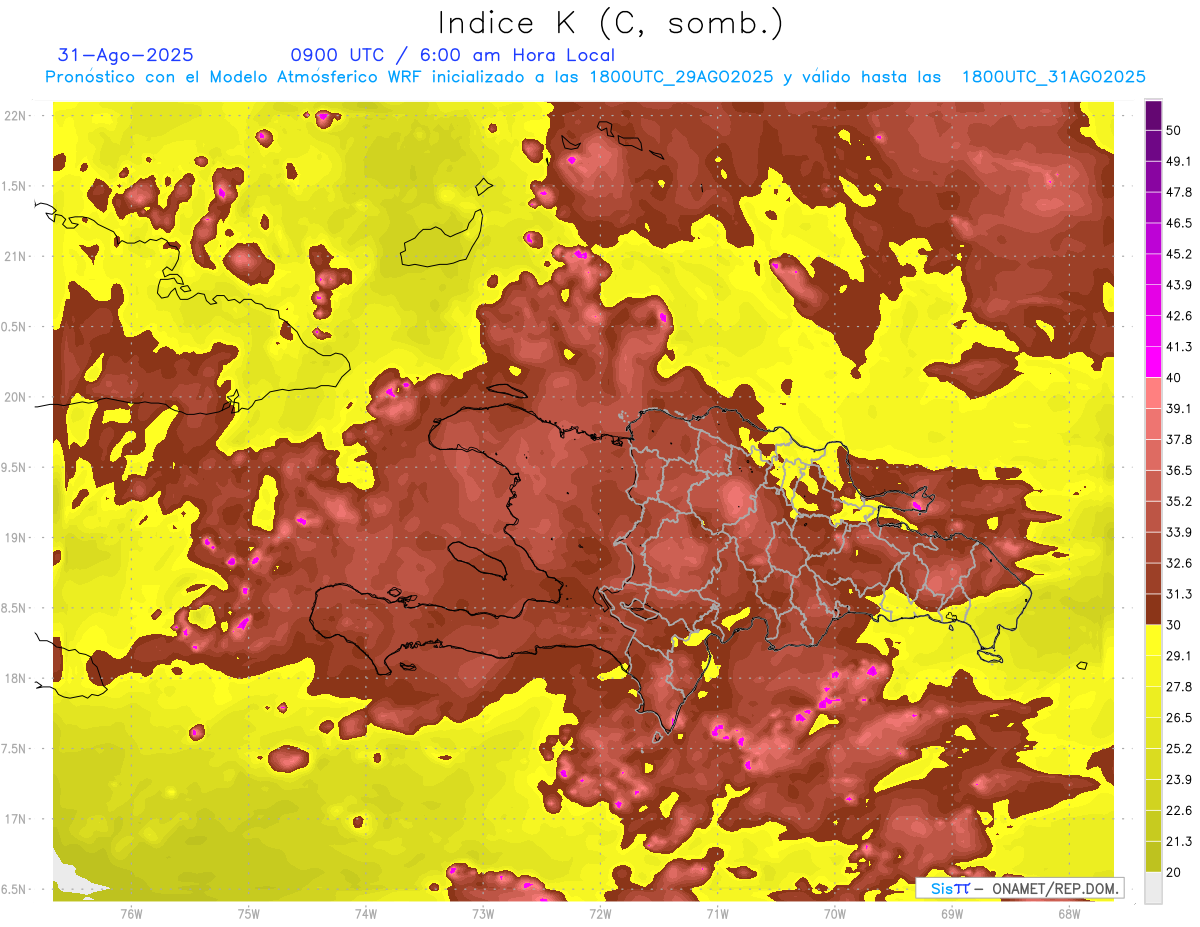The width and height of the screenshot is (1200, 927).
Task: Click legend value "33.9"
Action: (1179, 532)
